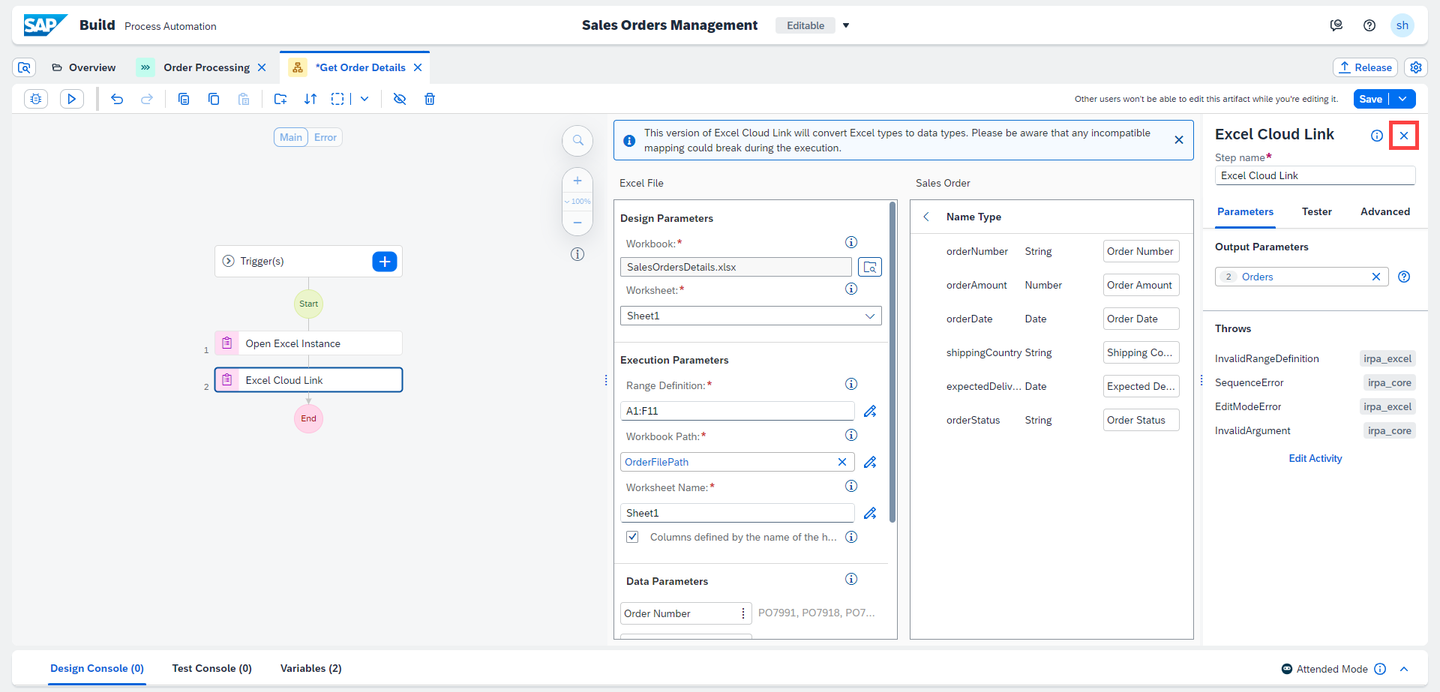This screenshot has width=1440, height=692.
Task: Click the Edit Activity link
Action: coord(1315,459)
